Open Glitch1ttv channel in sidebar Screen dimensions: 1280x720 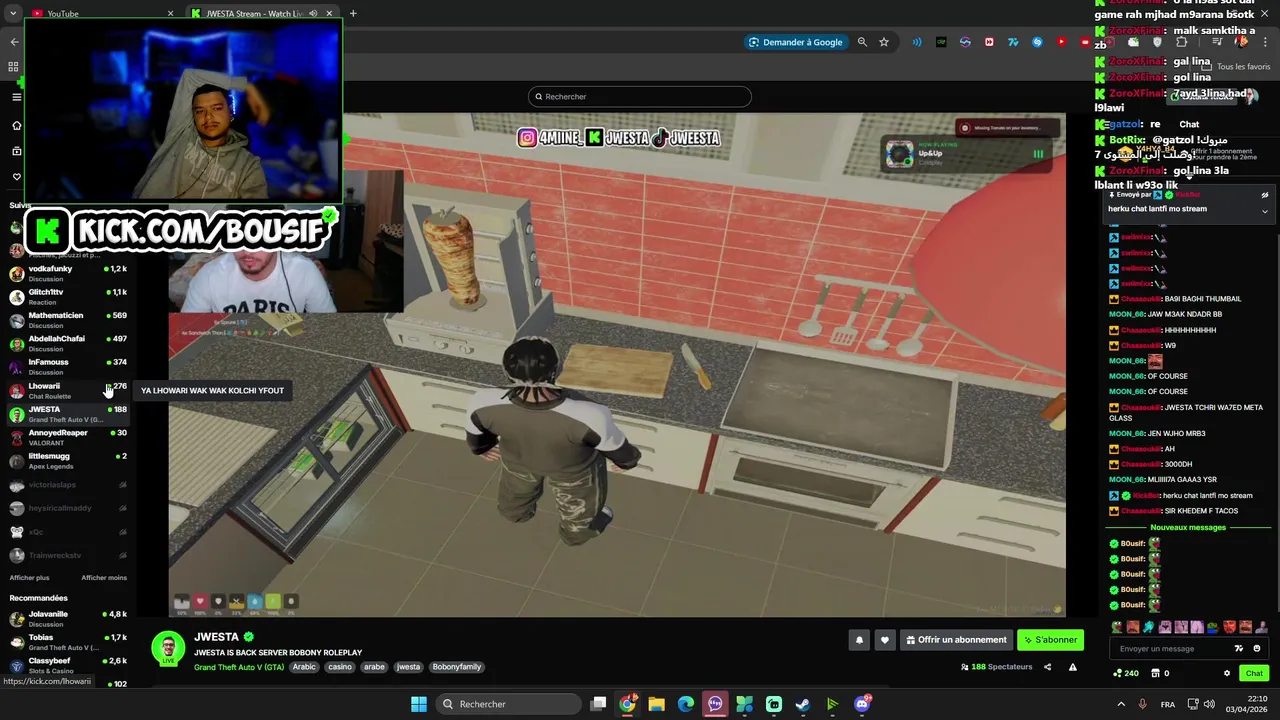pyautogui.click(x=68, y=296)
